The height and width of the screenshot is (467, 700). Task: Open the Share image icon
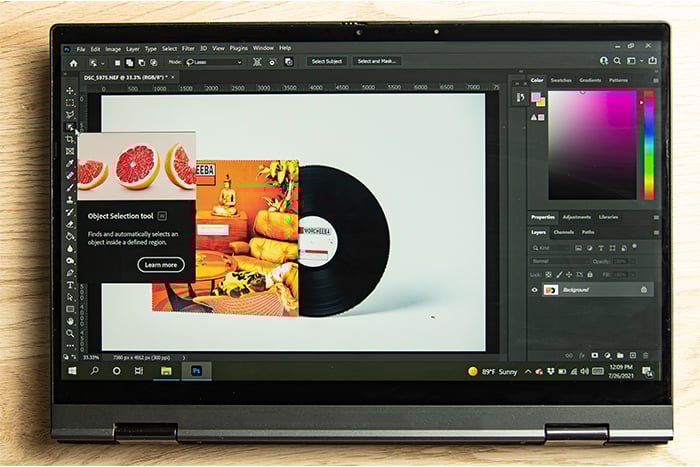tap(652, 60)
